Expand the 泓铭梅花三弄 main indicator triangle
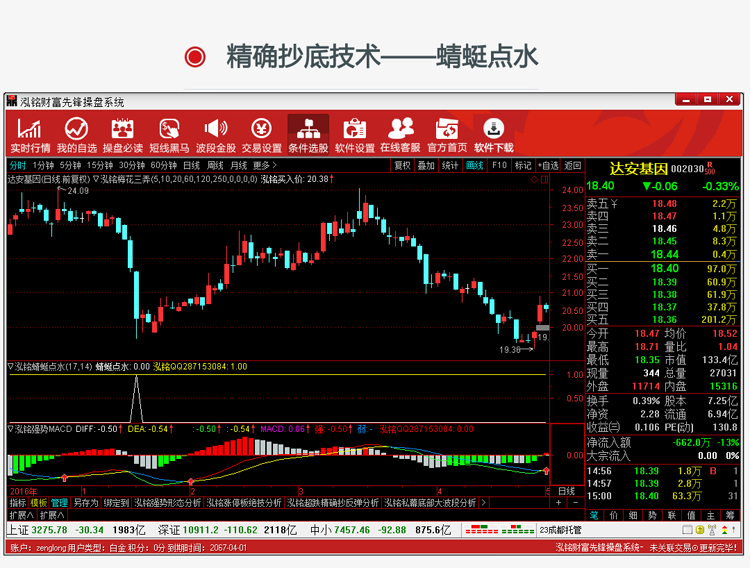This screenshot has width=750, height=568. [96, 179]
